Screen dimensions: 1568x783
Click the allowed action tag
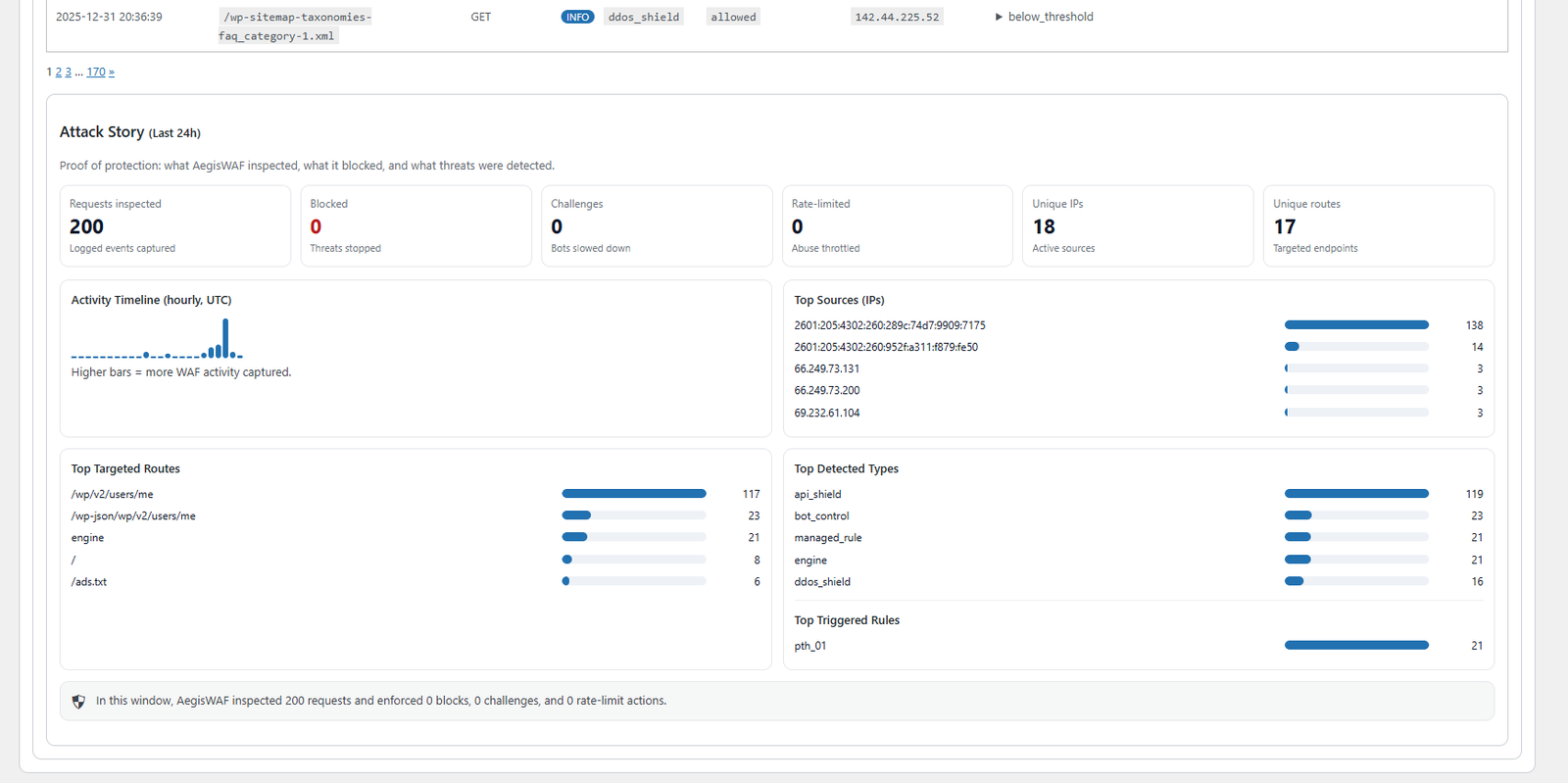coord(733,17)
